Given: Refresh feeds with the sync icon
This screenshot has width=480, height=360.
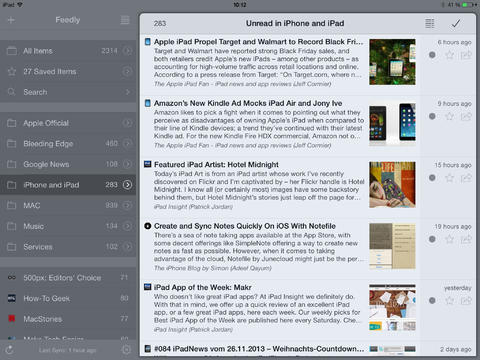Looking at the screenshot, I should (10, 350).
